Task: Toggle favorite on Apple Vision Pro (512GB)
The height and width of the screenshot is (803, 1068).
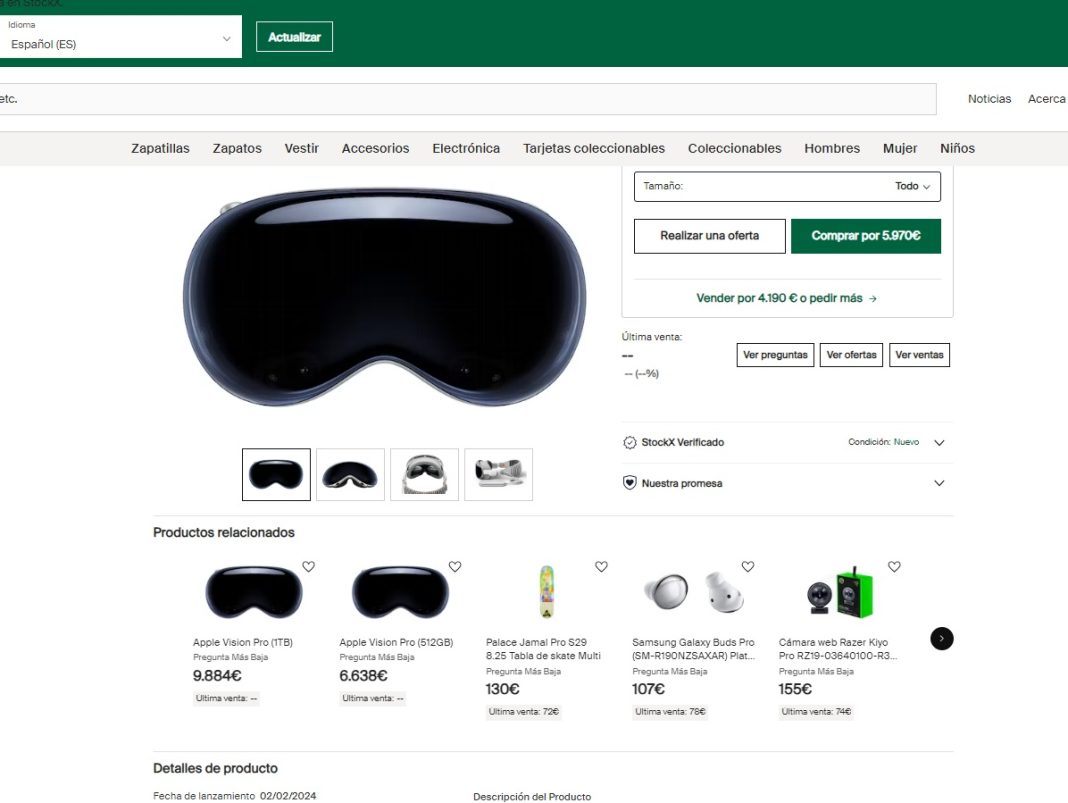Action: coord(455,566)
